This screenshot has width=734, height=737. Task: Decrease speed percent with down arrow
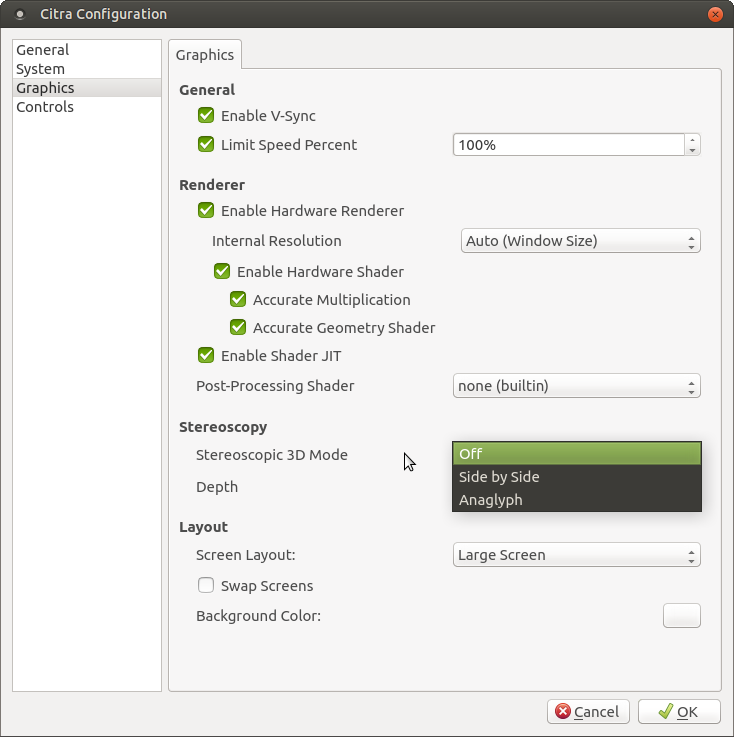click(692, 150)
